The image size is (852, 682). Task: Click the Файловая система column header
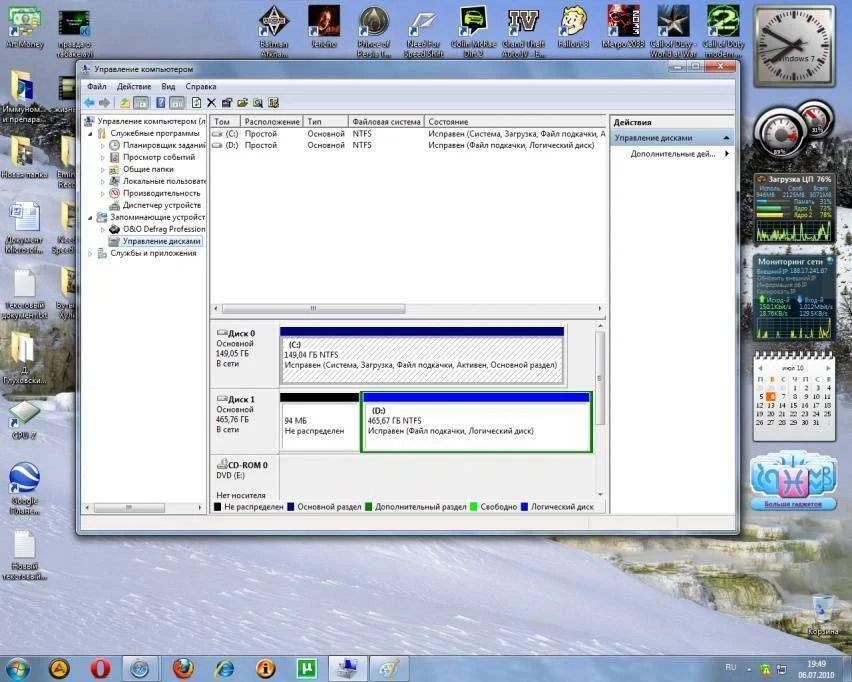[x=385, y=121]
